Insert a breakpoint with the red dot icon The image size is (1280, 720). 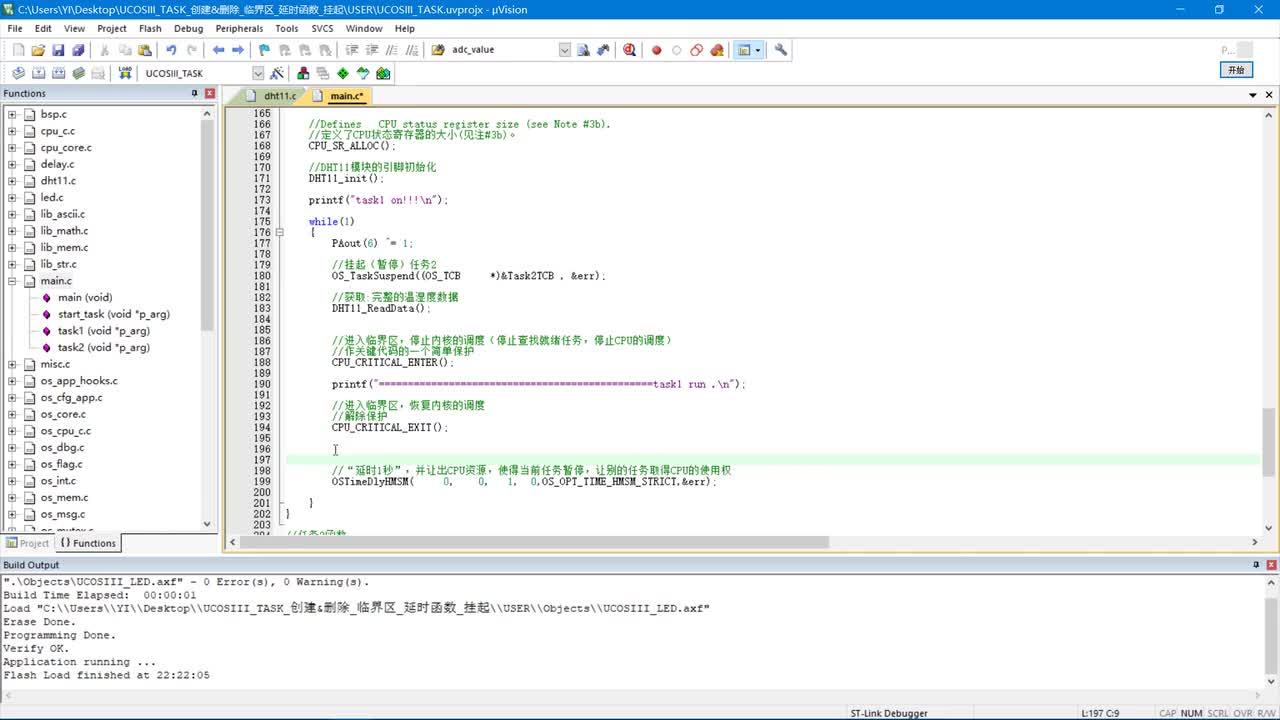[x=657, y=50]
